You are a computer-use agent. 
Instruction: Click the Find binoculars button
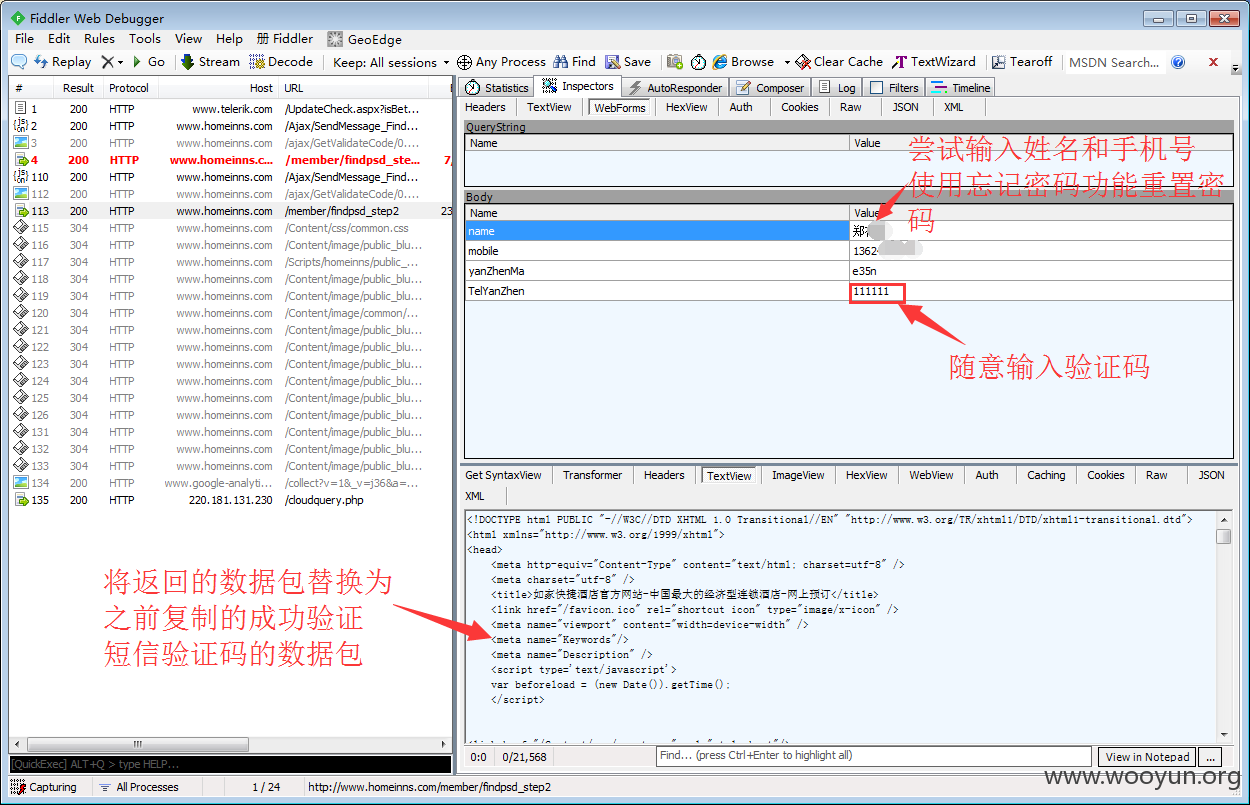[574, 62]
